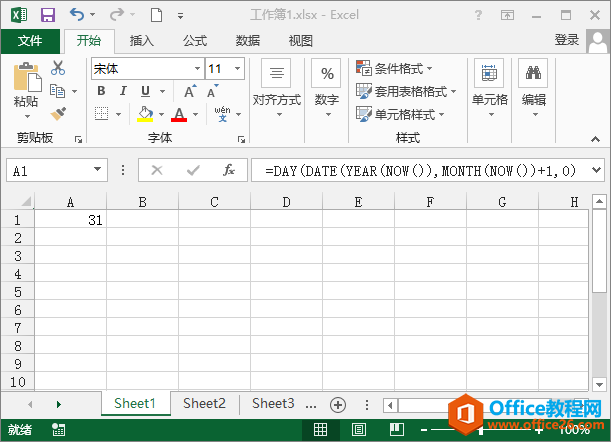Redo the last undone action
Image resolution: width=611 pixels, height=442 pixels.
[x=117, y=15]
